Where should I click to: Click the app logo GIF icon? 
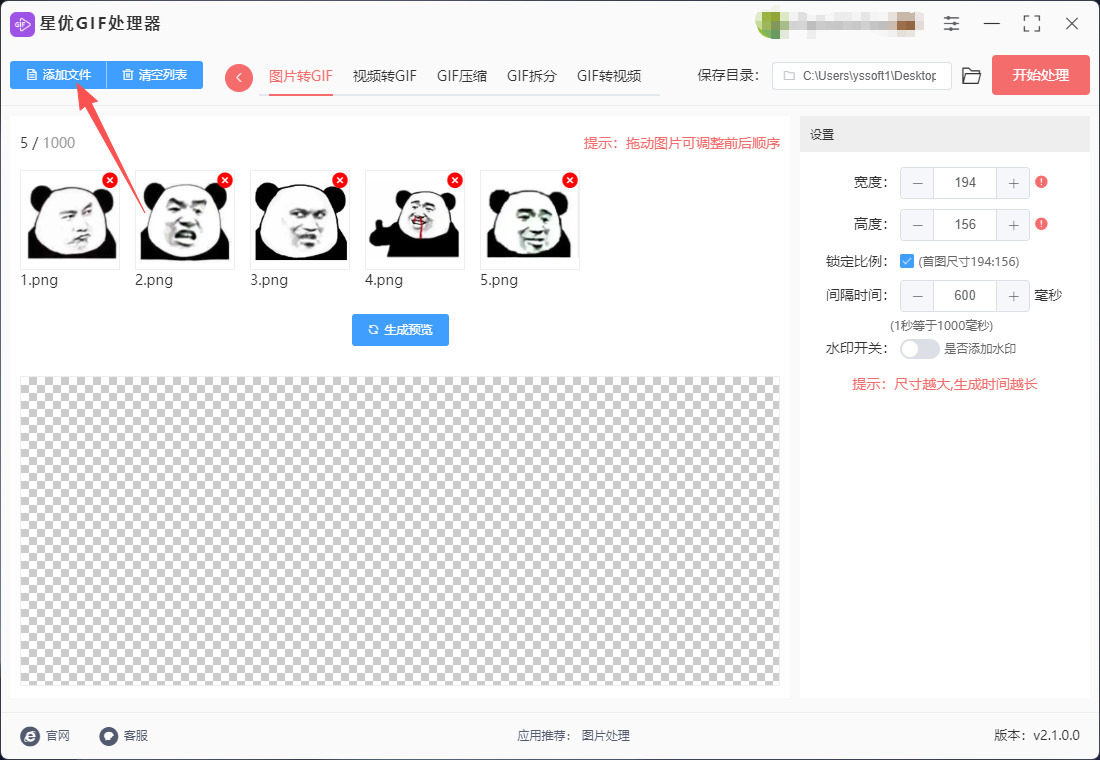(x=22, y=24)
